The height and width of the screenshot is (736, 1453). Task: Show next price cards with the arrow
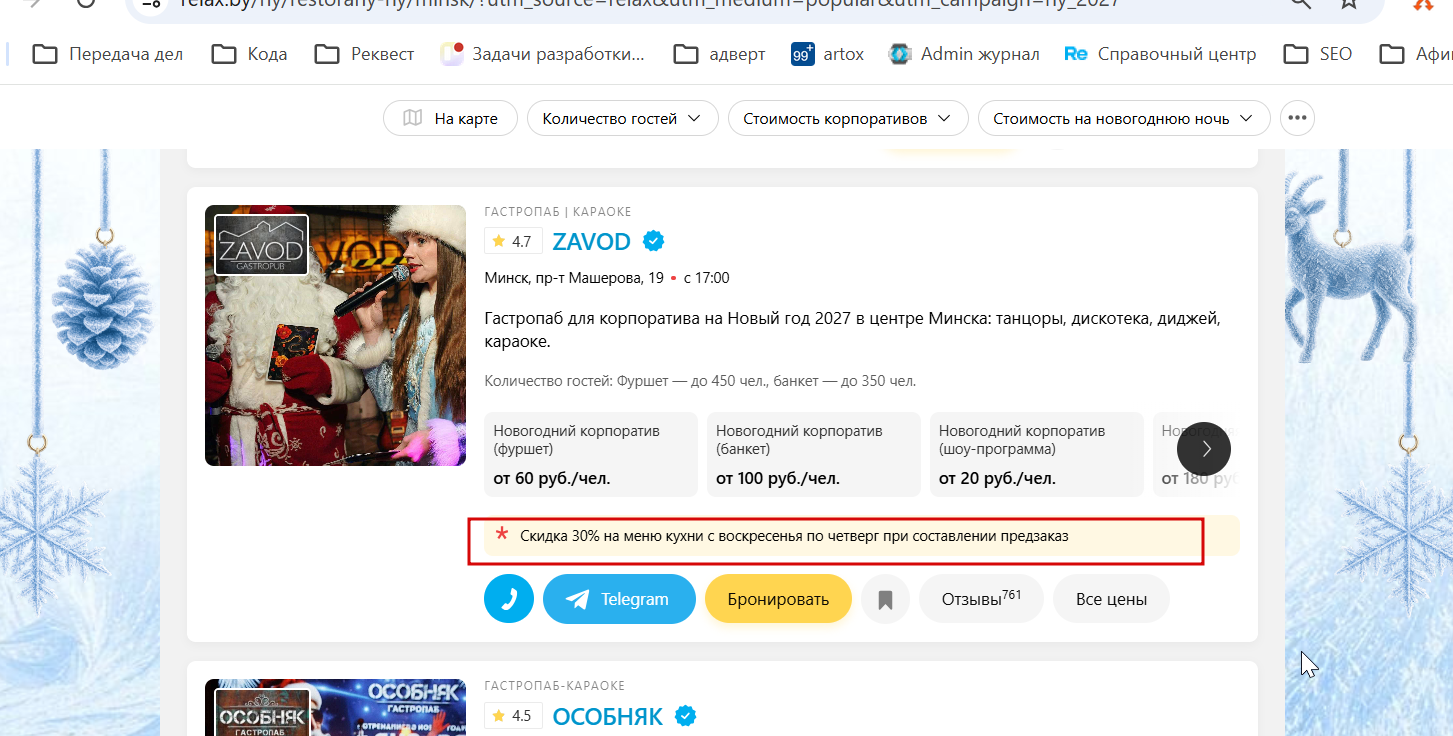tap(1204, 449)
